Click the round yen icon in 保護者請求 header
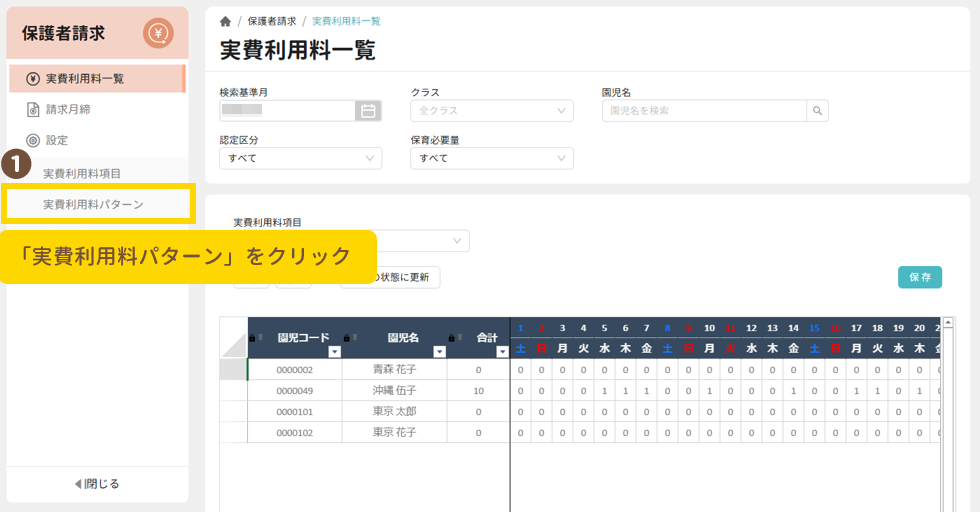This screenshot has width=980, height=512. (158, 33)
